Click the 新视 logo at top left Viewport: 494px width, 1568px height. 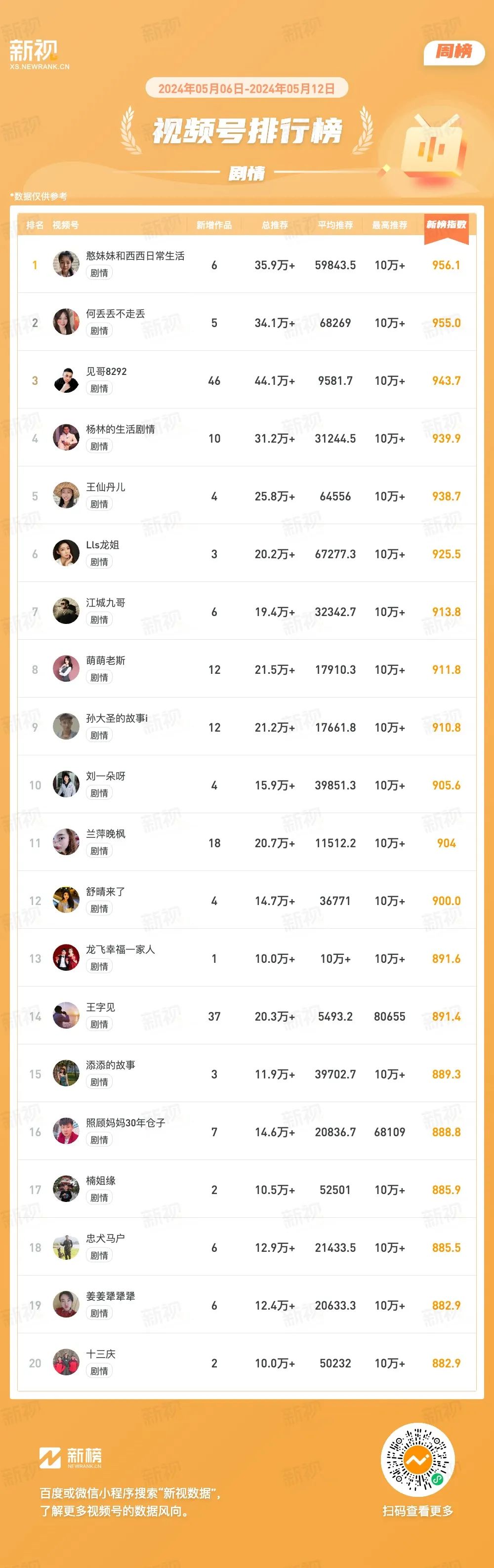click(x=40, y=54)
